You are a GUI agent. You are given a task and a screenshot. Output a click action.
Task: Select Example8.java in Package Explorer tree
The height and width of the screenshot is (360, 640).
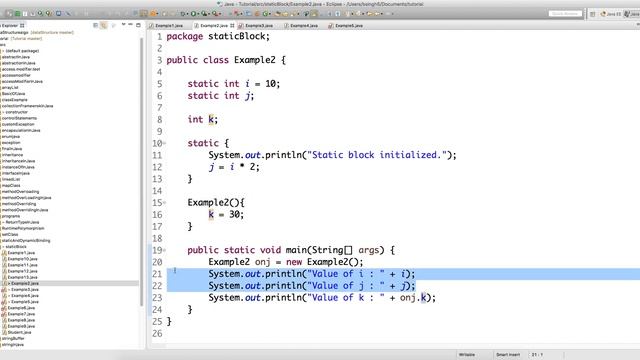[x=20, y=320]
